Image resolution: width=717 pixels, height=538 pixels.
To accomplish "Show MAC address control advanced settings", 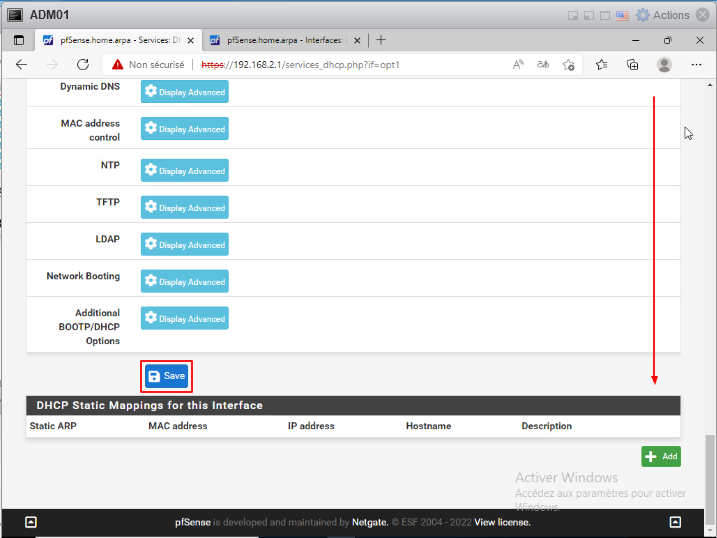I will [x=184, y=129].
